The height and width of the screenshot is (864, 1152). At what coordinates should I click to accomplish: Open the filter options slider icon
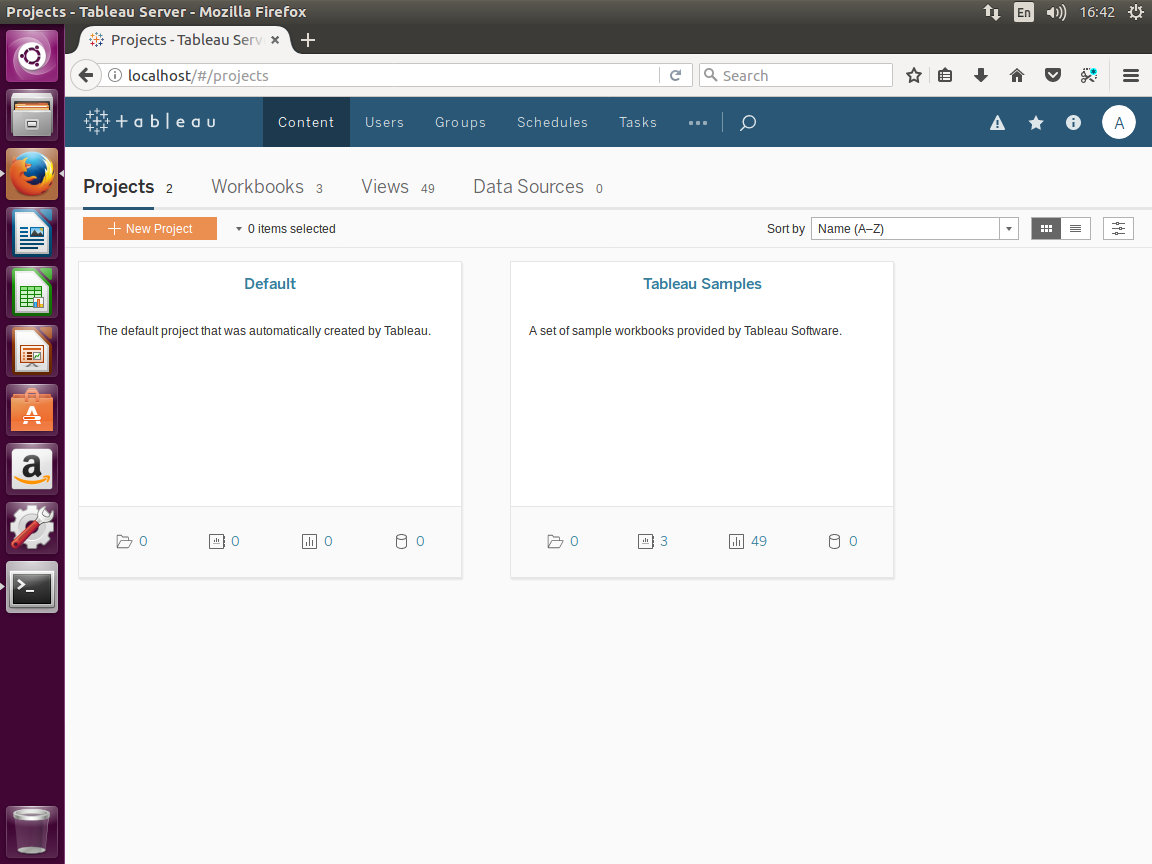pyautogui.click(x=1118, y=229)
